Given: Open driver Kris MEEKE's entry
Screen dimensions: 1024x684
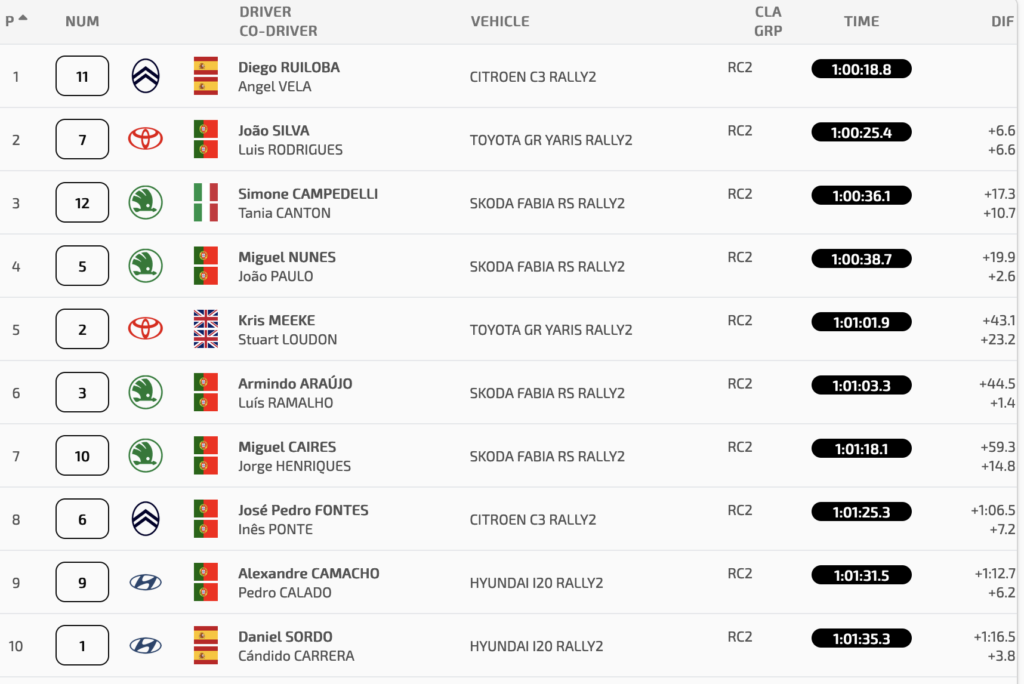Looking at the screenshot, I should point(276,320).
